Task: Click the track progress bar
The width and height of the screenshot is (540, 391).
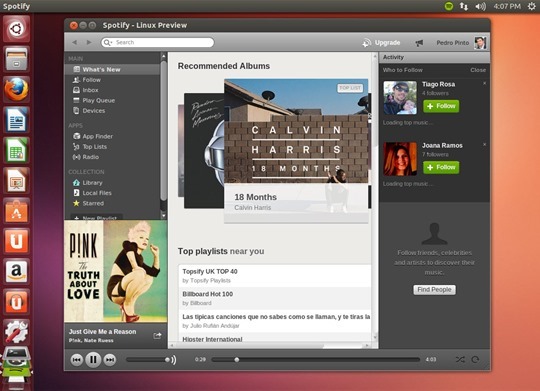Action: coord(316,360)
